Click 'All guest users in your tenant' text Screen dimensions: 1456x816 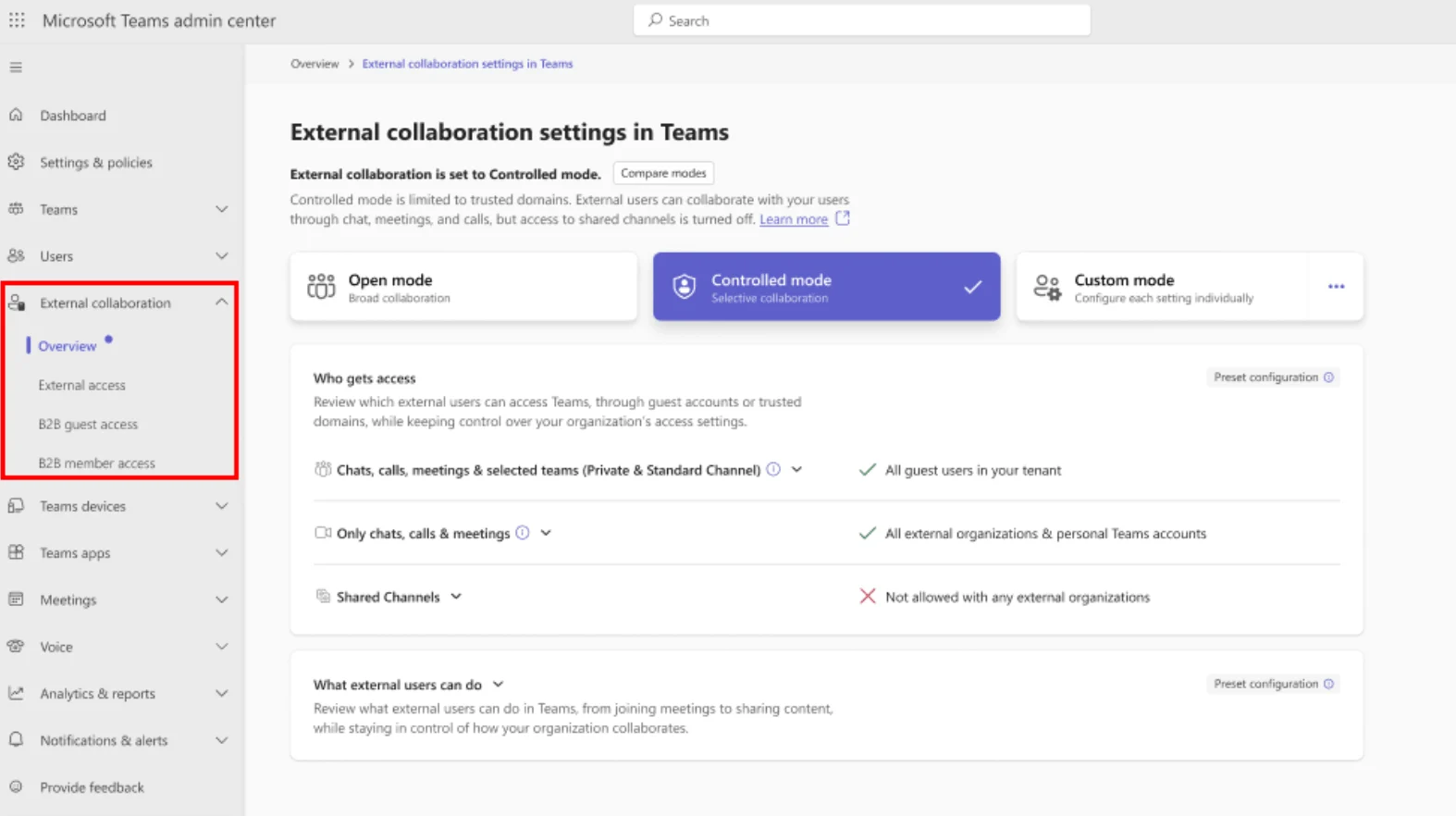point(973,470)
